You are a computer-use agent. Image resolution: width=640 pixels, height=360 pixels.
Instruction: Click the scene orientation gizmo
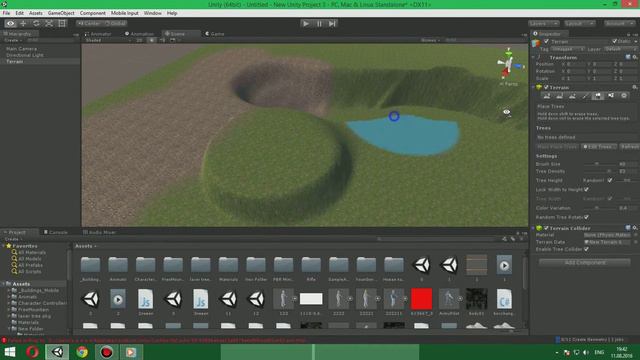[508, 65]
